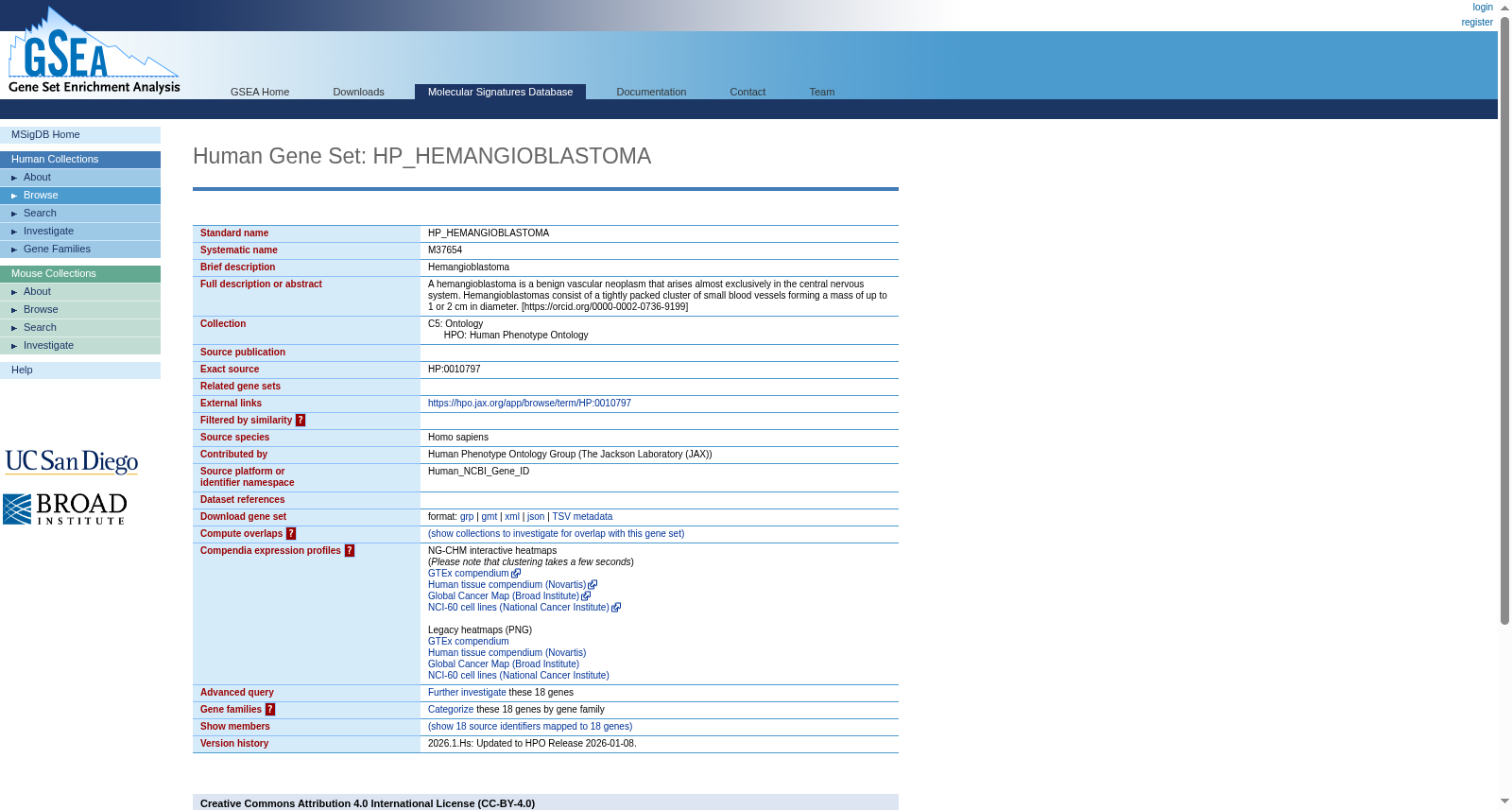Viewport: 1512px width, 810px height.
Task: Click the Human Collections header
Action: click(x=80, y=160)
